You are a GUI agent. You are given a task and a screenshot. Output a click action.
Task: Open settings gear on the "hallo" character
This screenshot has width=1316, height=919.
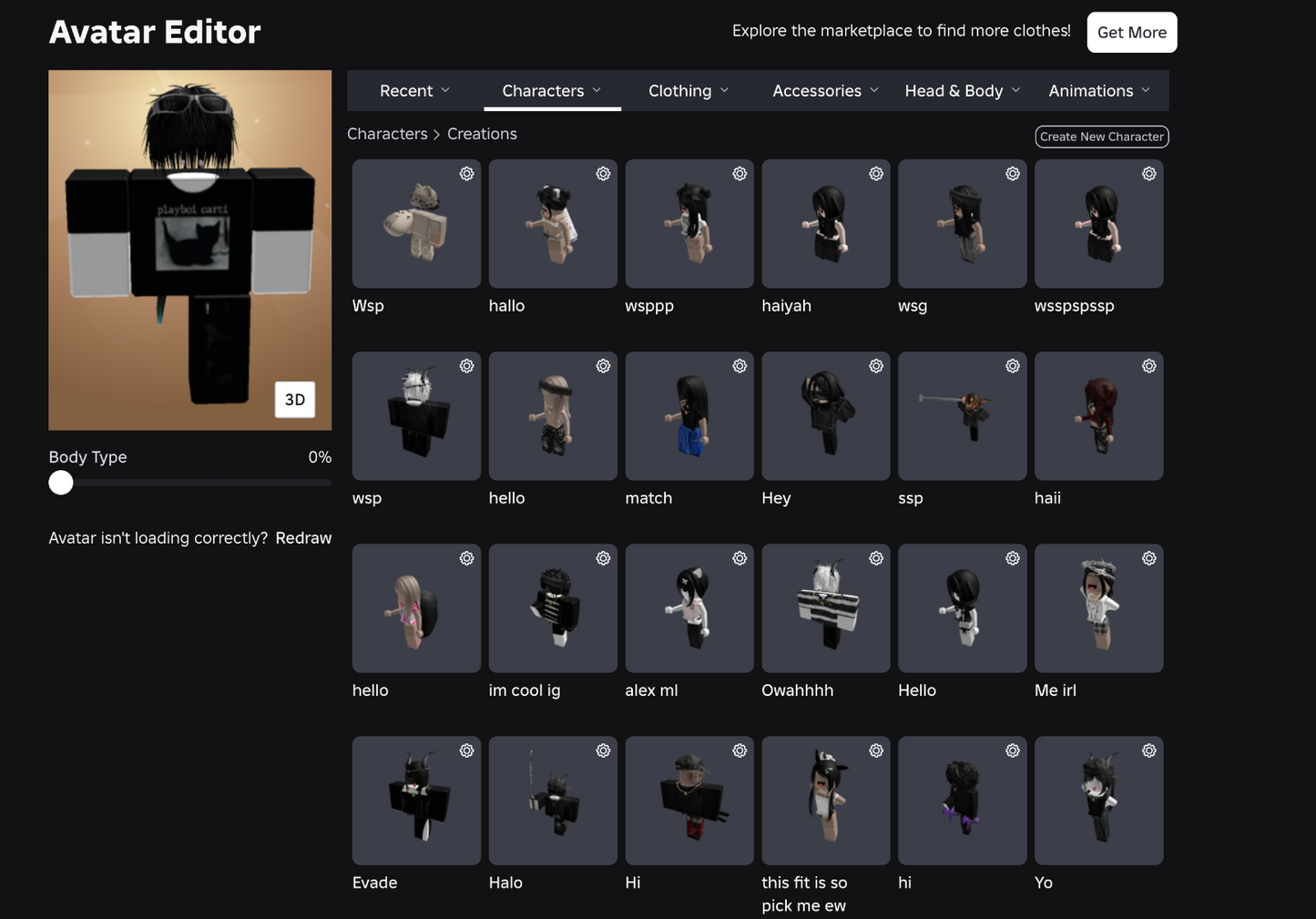pos(603,173)
